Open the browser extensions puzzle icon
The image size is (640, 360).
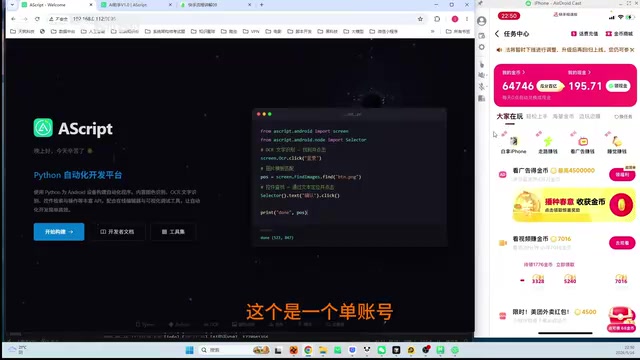coord(437,19)
